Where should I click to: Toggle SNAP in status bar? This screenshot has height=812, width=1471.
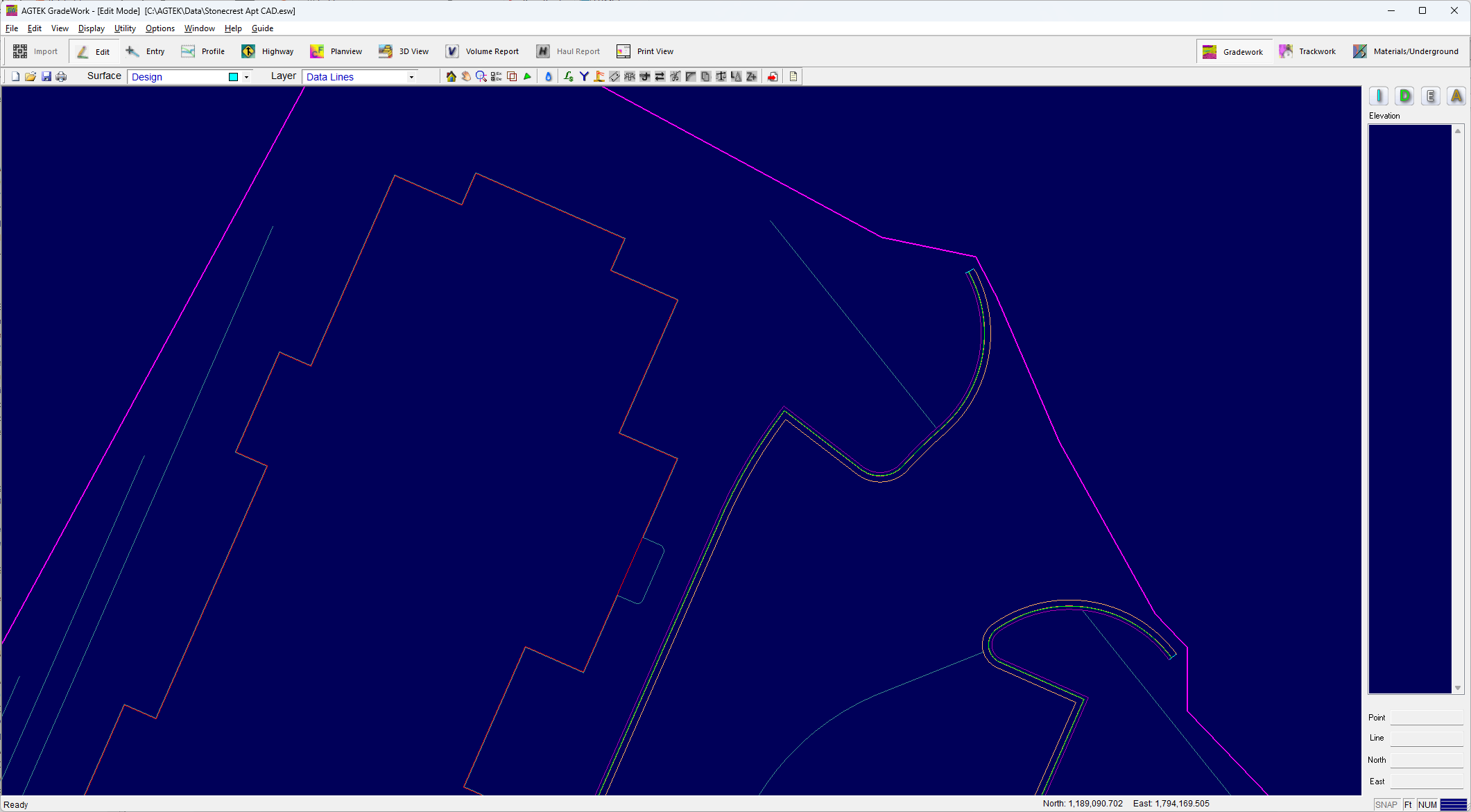[x=1386, y=804]
